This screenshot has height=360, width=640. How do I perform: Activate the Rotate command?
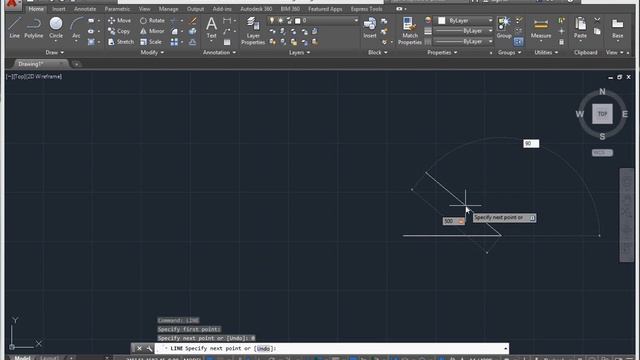pos(152,20)
